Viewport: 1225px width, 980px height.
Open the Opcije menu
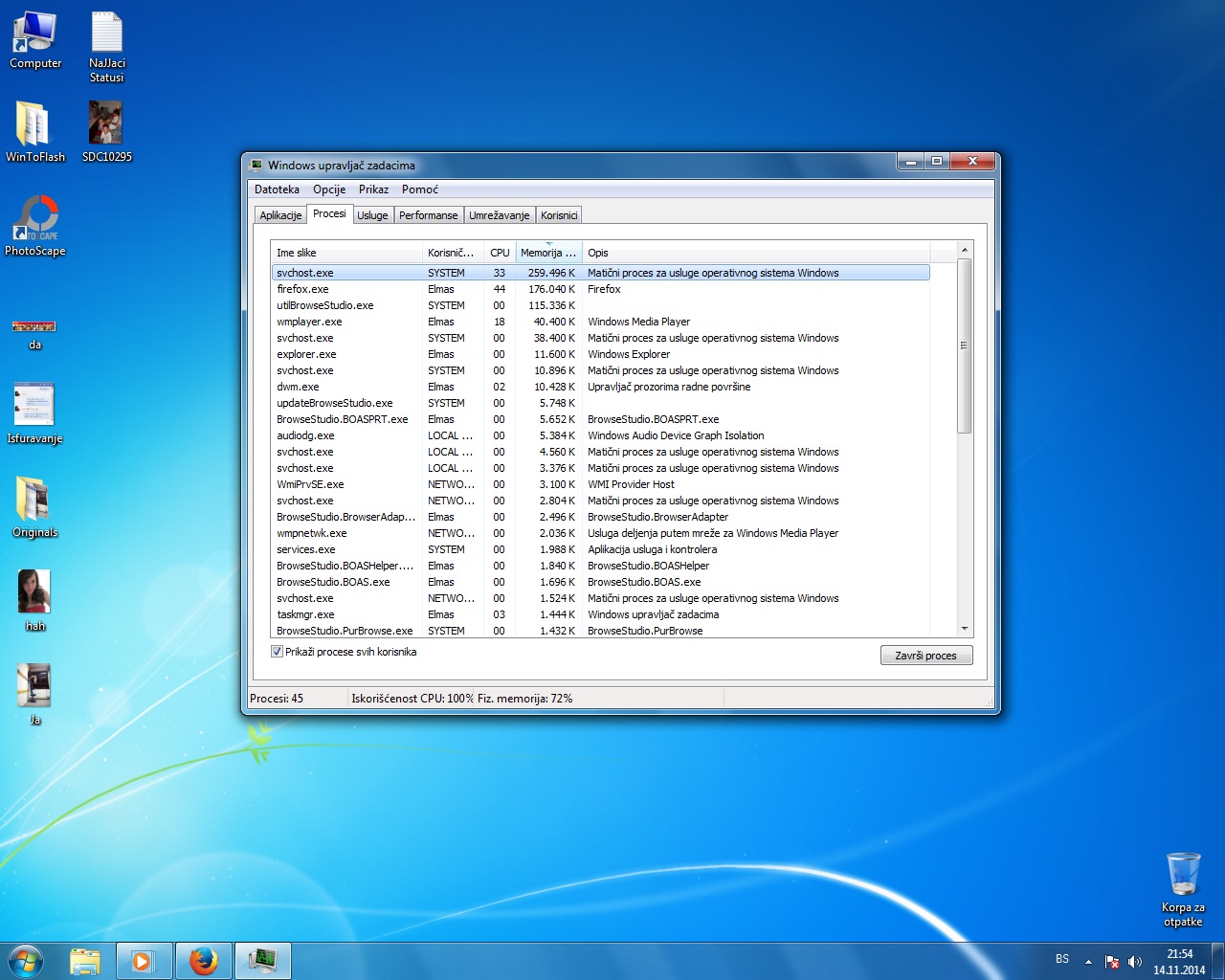[x=329, y=189]
